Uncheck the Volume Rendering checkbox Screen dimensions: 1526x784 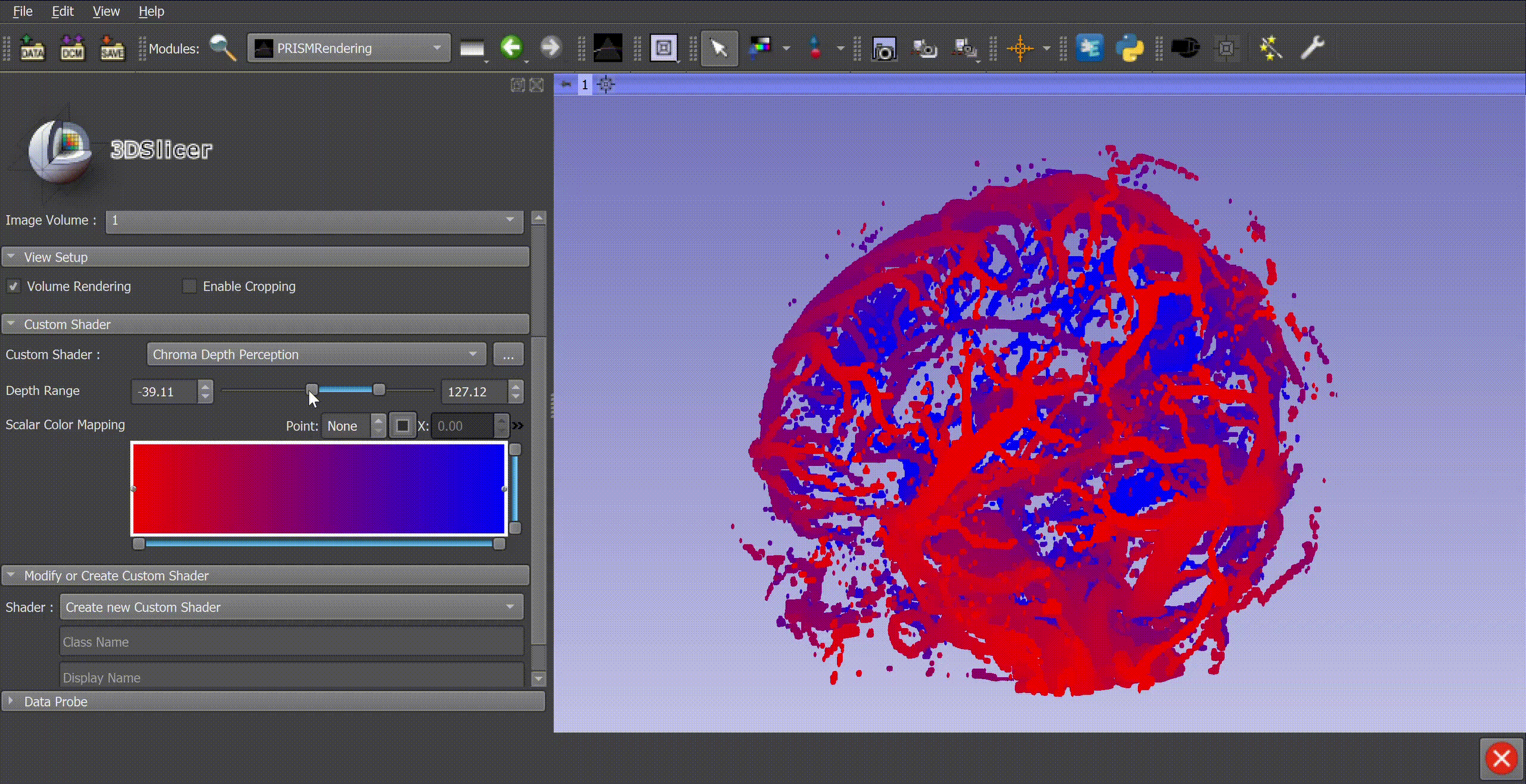coord(13,287)
